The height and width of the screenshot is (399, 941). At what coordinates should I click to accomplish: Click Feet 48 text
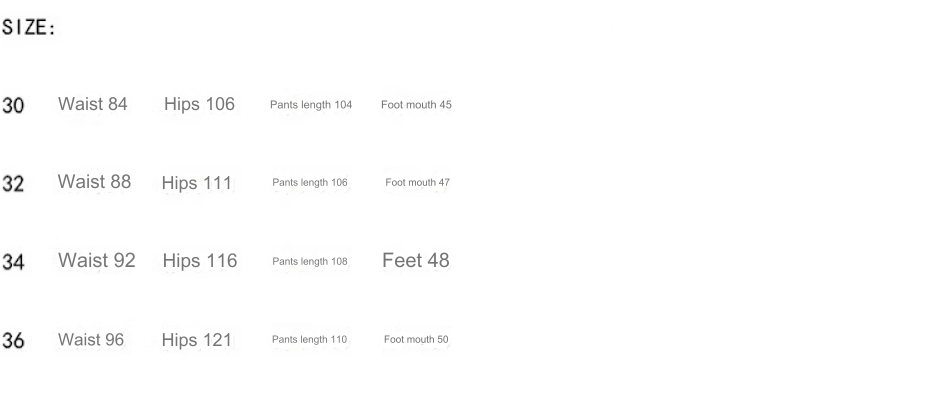pyautogui.click(x=416, y=260)
